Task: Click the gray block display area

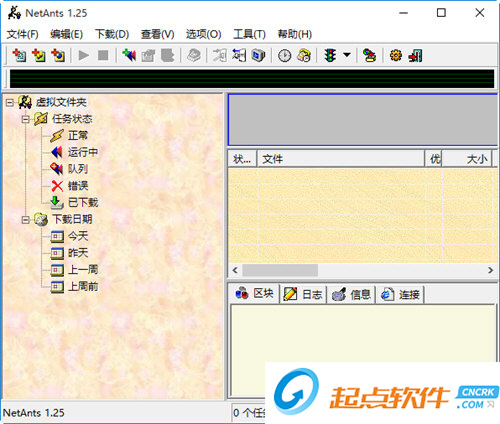Action: click(x=363, y=120)
